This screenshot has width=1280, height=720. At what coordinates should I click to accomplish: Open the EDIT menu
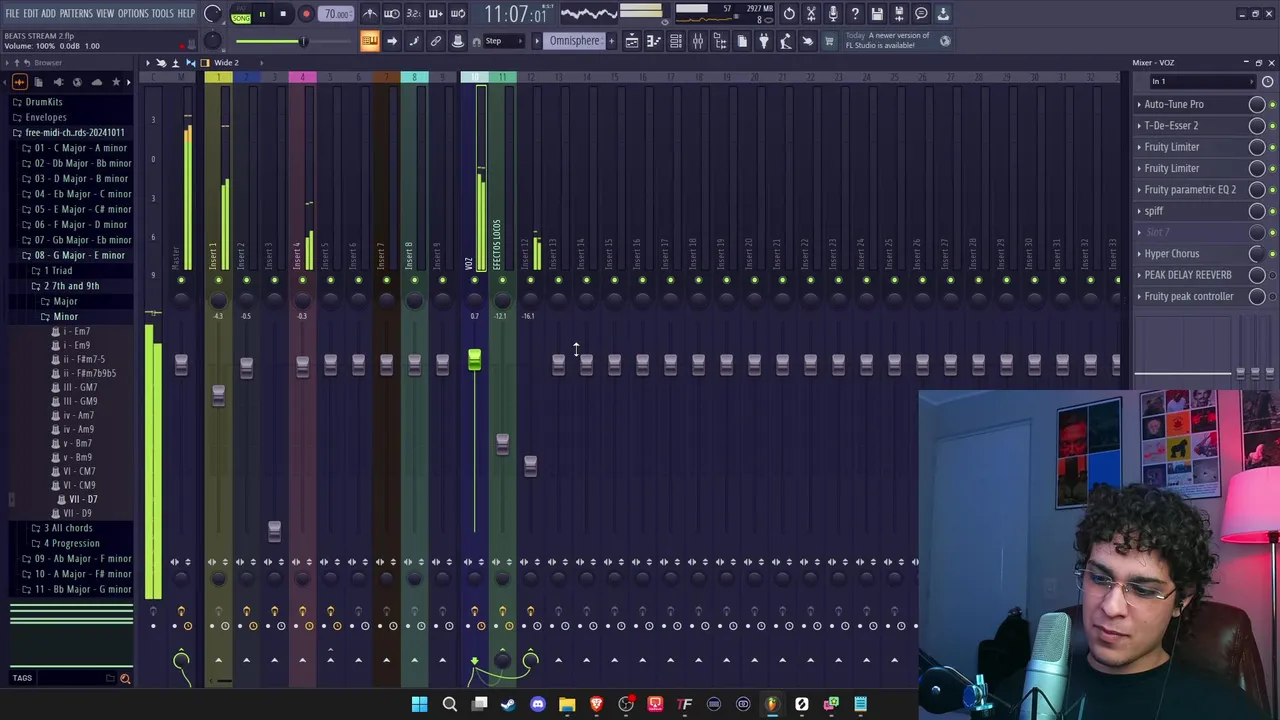[x=31, y=13]
